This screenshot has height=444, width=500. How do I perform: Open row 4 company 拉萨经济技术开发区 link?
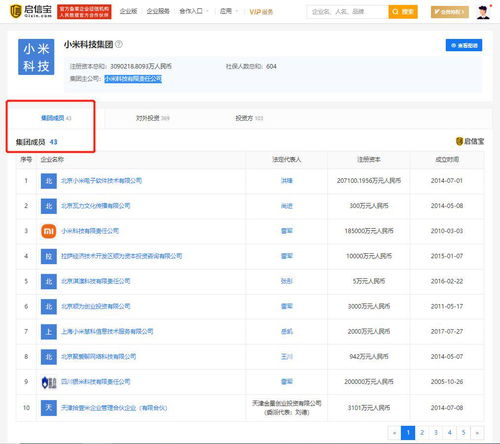pyautogui.click(x=122, y=256)
